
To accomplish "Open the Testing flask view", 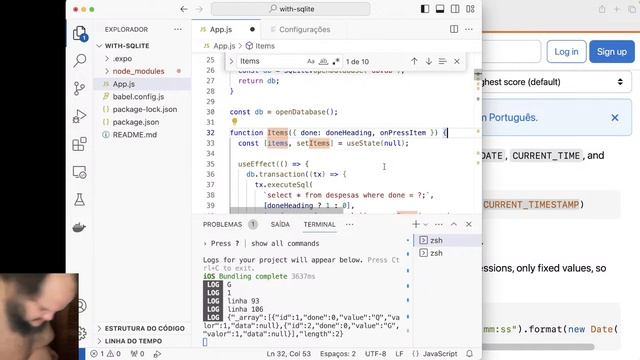I will [80, 200].
